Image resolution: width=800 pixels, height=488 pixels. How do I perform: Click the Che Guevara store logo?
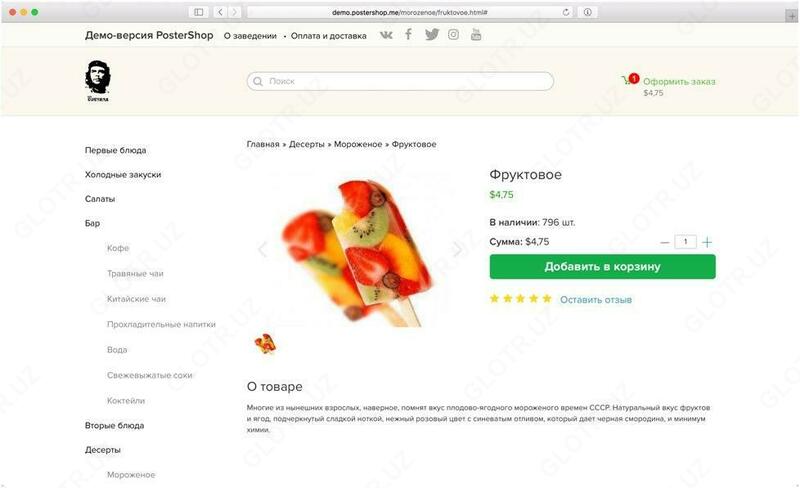tap(98, 80)
